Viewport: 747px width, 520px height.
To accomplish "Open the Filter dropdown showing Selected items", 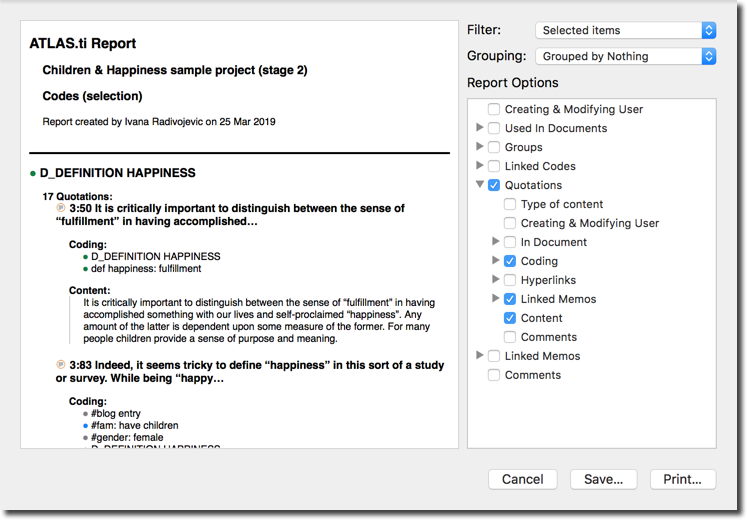I will pyautogui.click(x=626, y=30).
